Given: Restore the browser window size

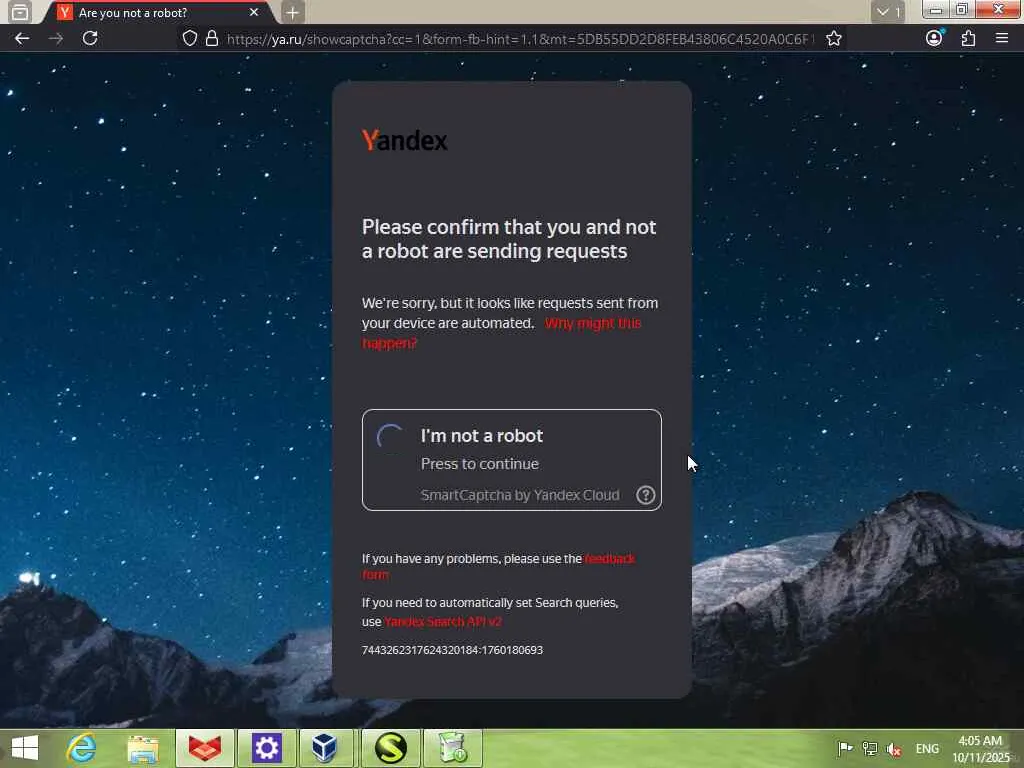Looking at the screenshot, I should 962,9.
